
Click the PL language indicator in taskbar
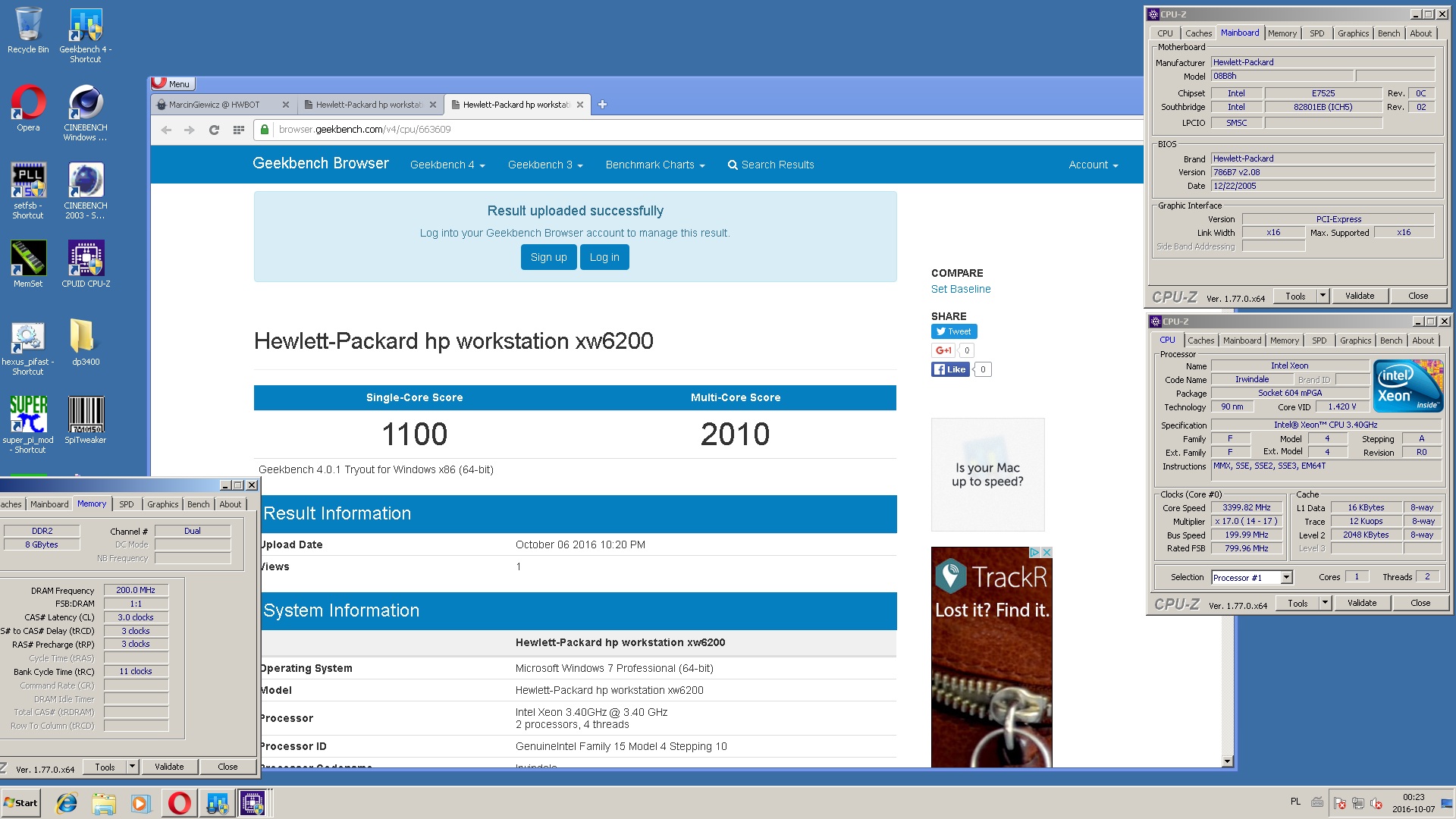coord(1295,802)
